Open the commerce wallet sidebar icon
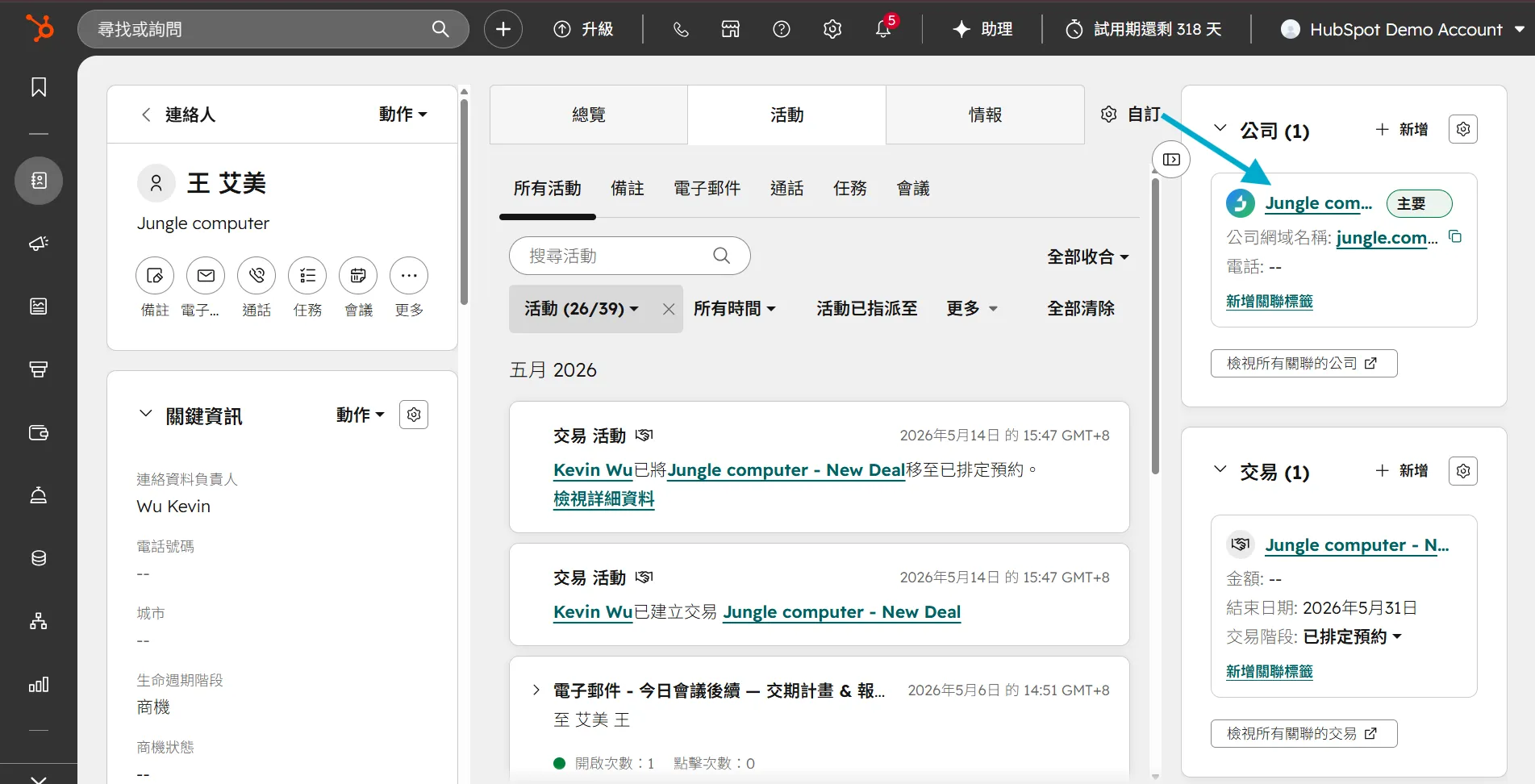Viewport: 1535px width, 784px height. click(39, 433)
